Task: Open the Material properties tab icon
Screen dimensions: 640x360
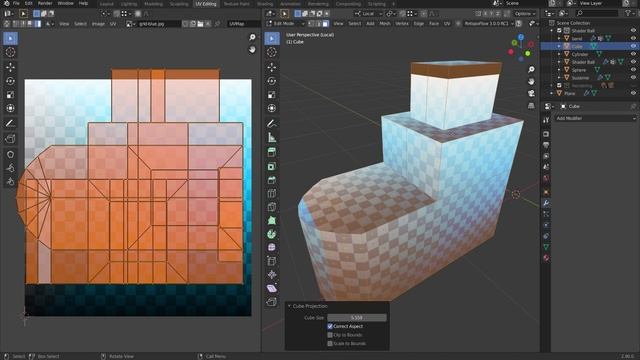Action: click(x=546, y=258)
